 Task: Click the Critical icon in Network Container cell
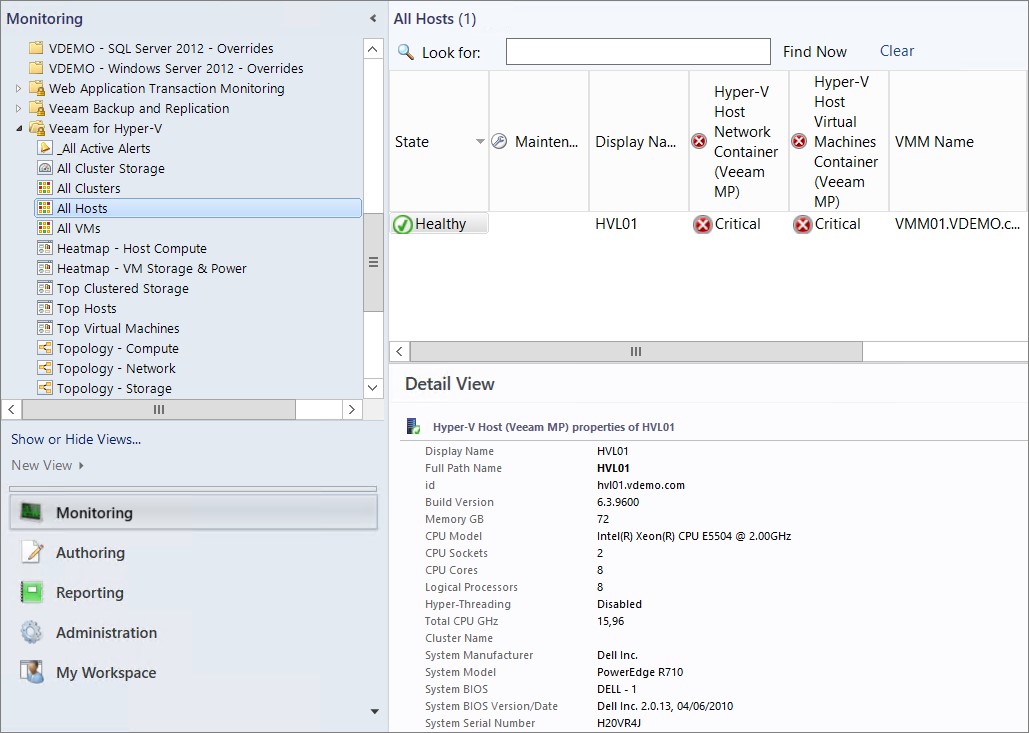pyautogui.click(x=702, y=224)
